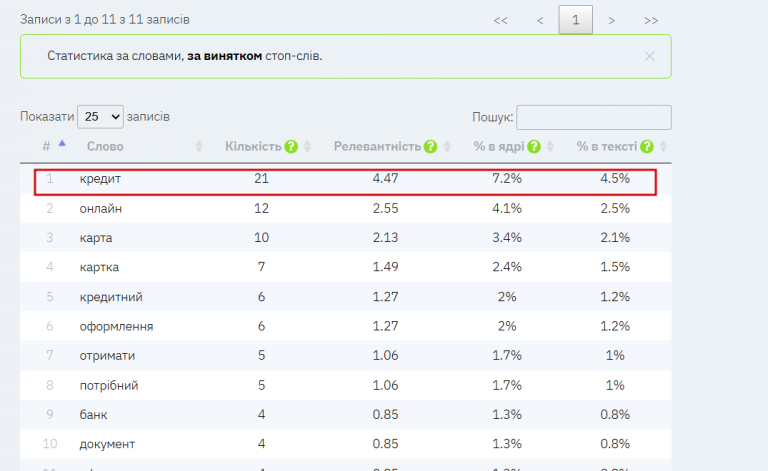Screen dimensions: 768x471
Task: Sort by Кількість using sort arrows
Action: pyautogui.click(x=307, y=146)
